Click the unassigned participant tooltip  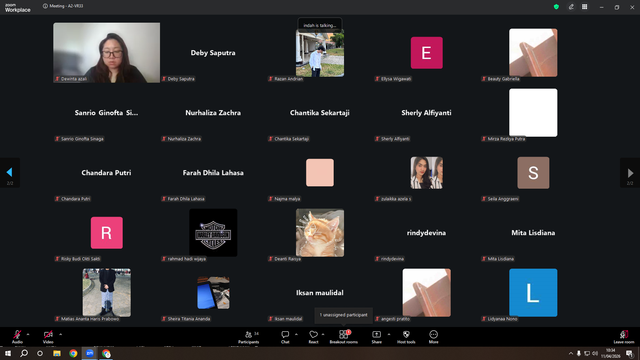343,315
